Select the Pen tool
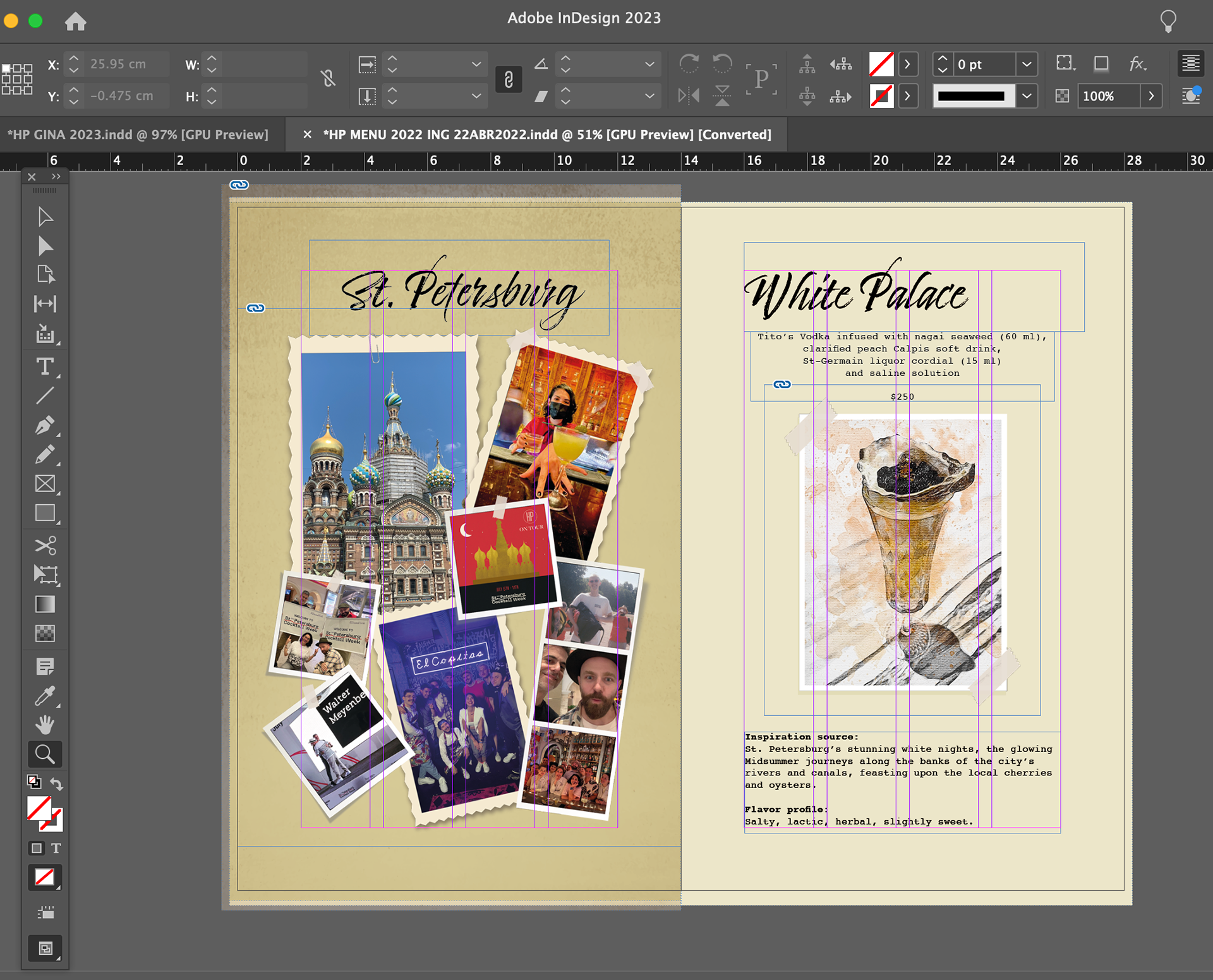The width and height of the screenshot is (1213, 980). [x=45, y=425]
